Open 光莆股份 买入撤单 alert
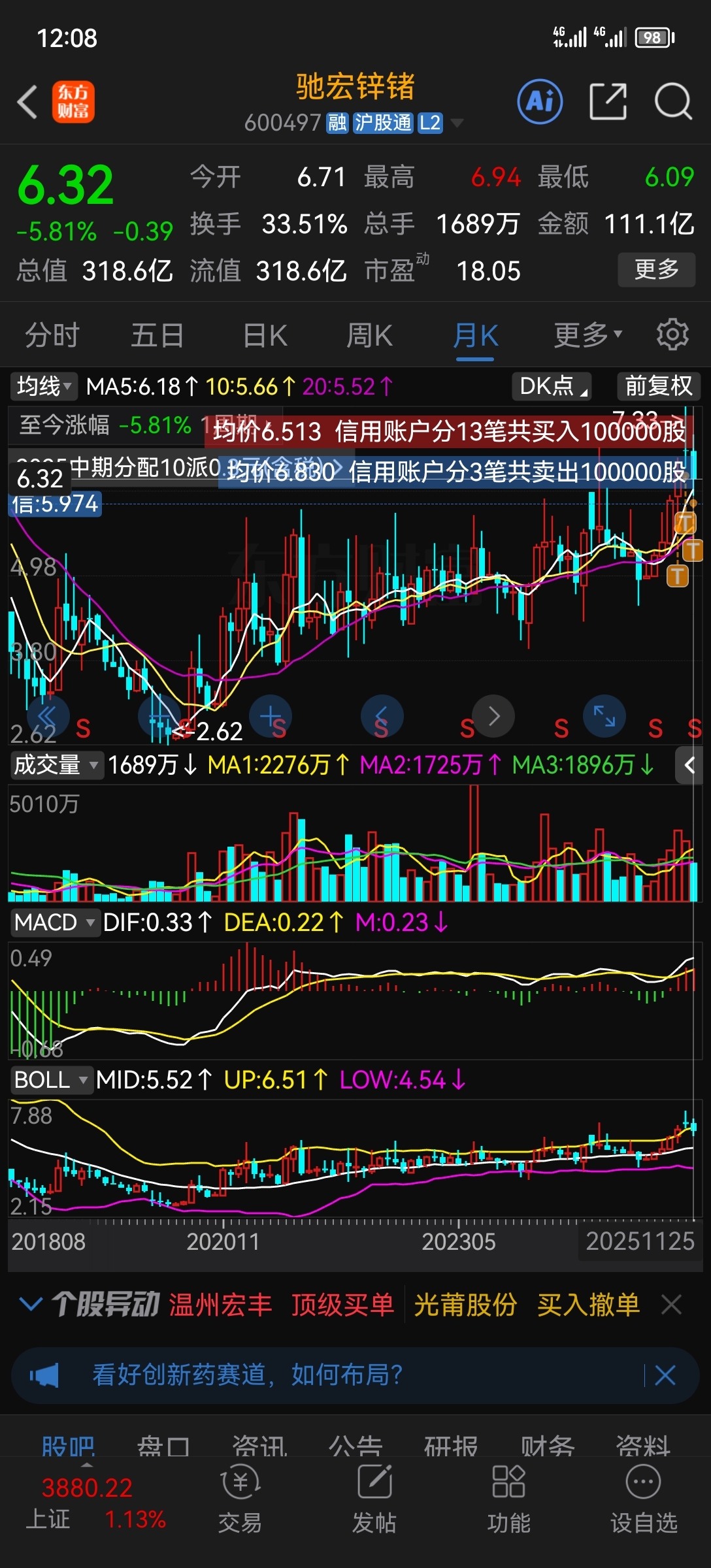 (527, 1305)
